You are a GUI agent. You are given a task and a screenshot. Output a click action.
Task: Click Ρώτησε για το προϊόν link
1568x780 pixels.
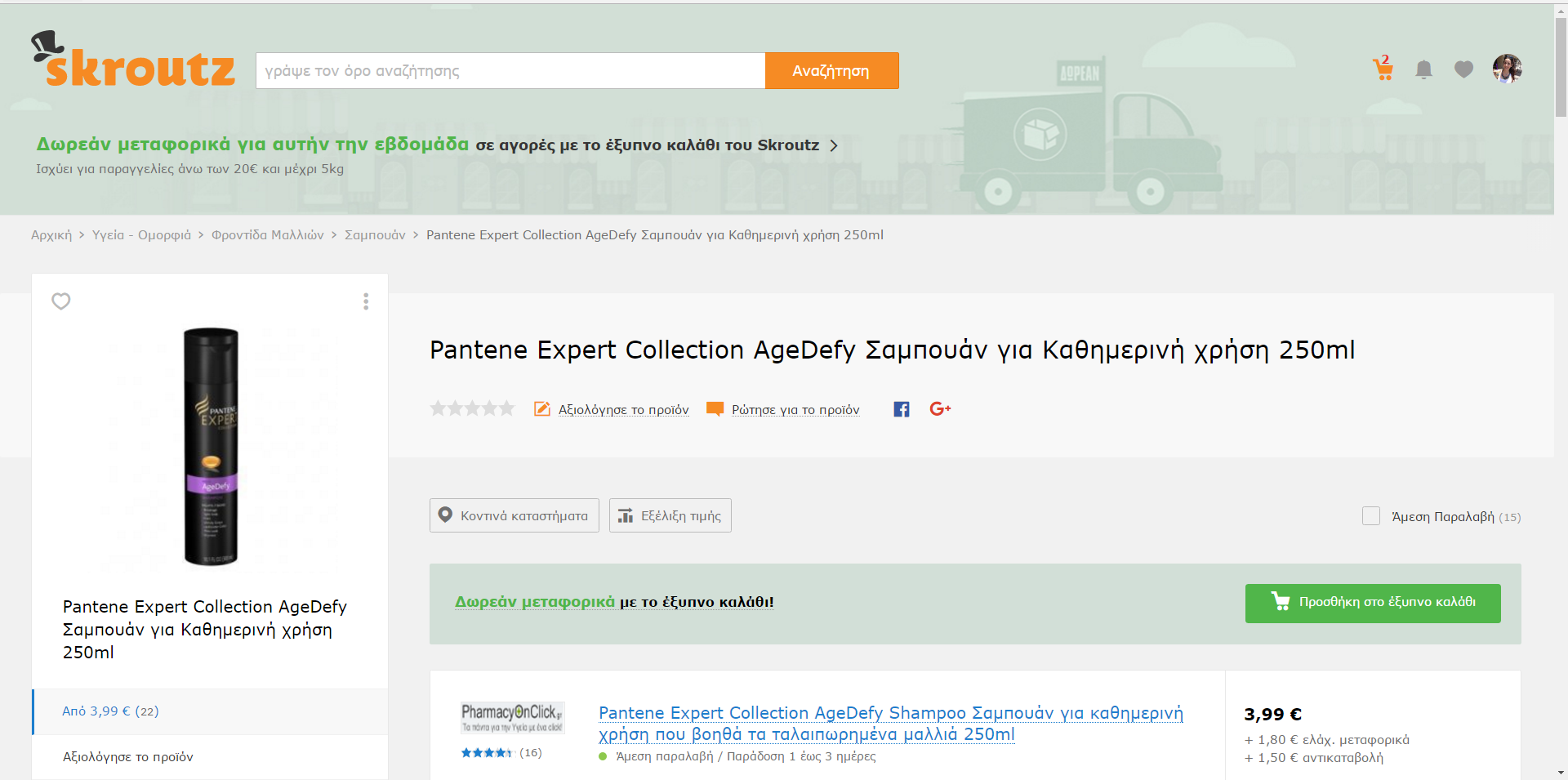coord(795,410)
